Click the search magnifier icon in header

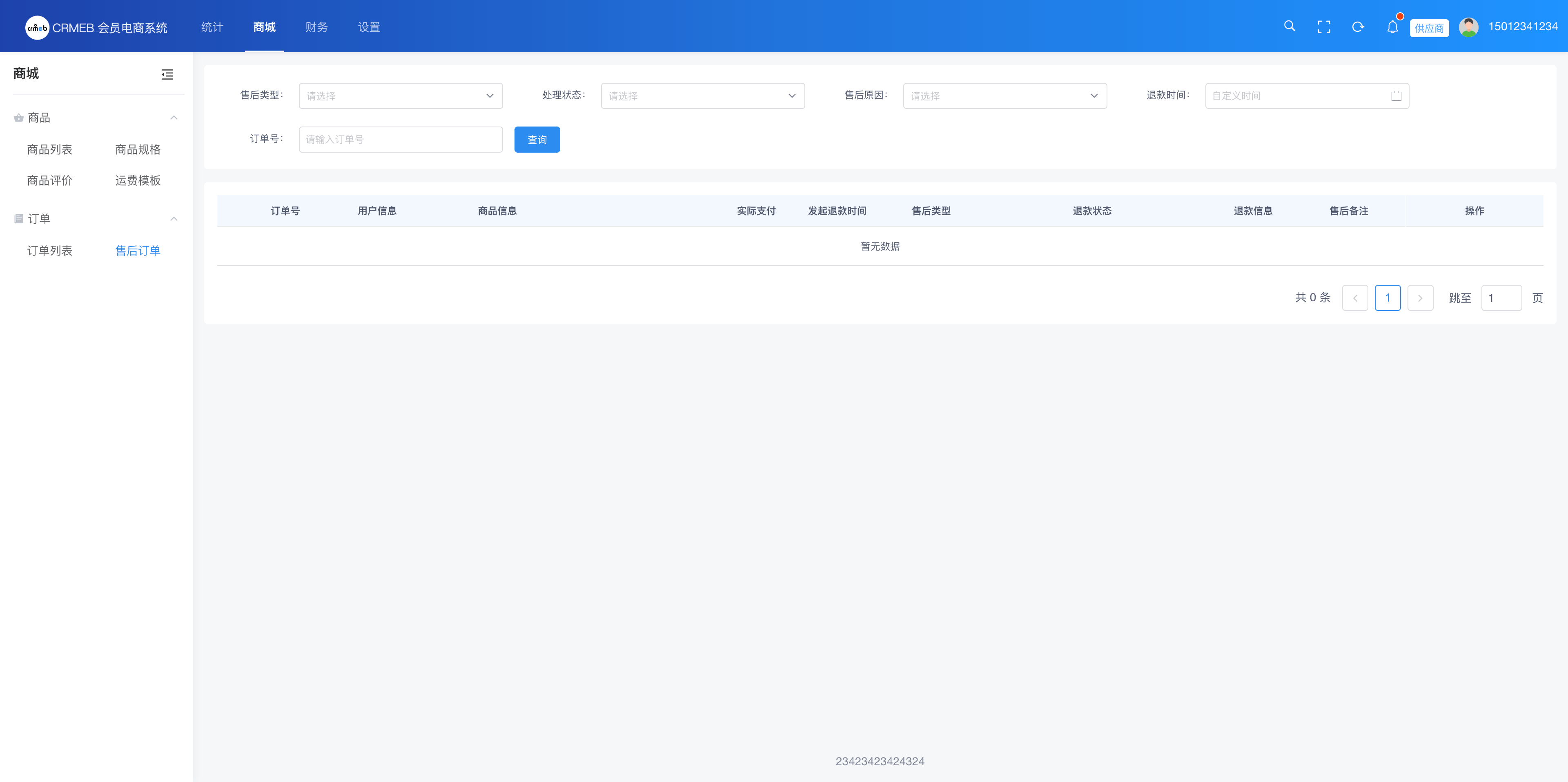point(1289,26)
